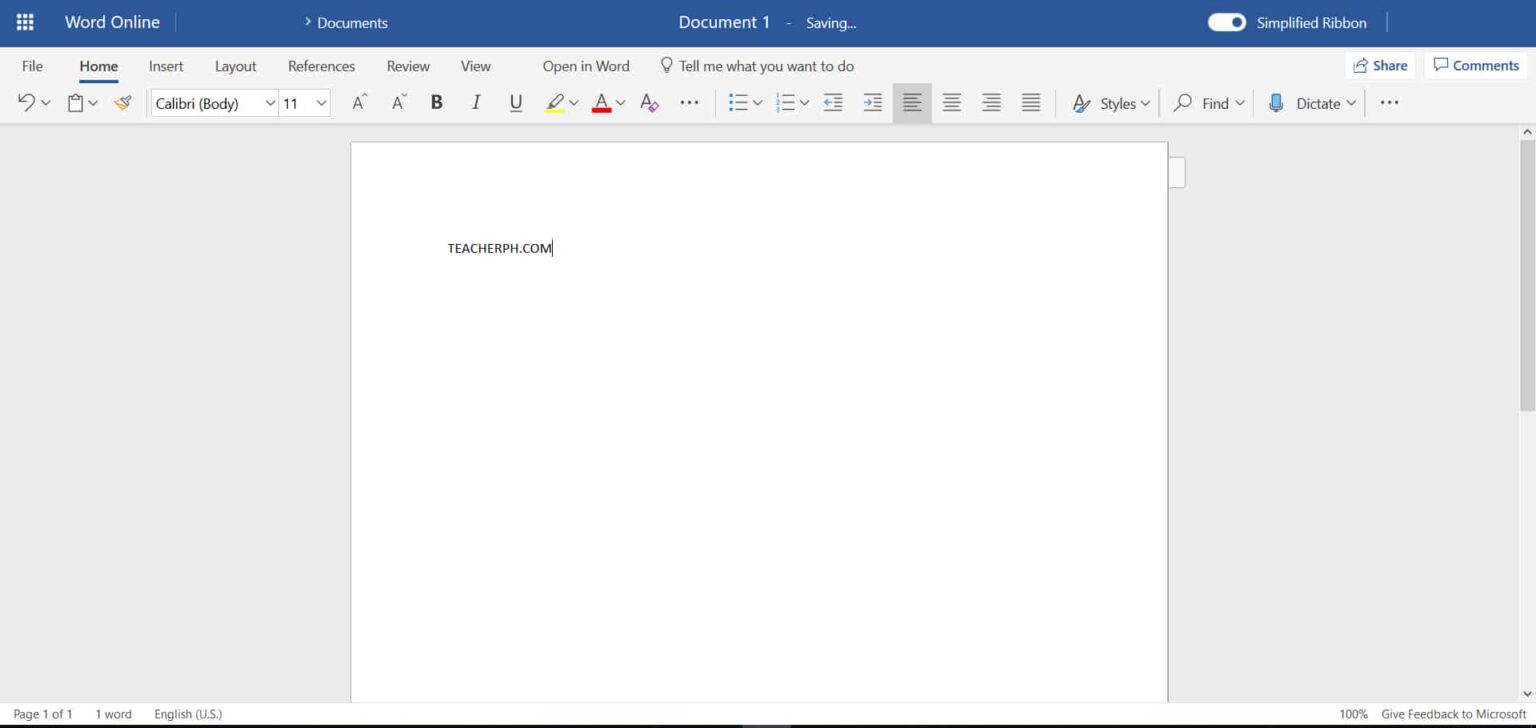Center align the paragraph
The width and height of the screenshot is (1536, 728).
coord(951,102)
